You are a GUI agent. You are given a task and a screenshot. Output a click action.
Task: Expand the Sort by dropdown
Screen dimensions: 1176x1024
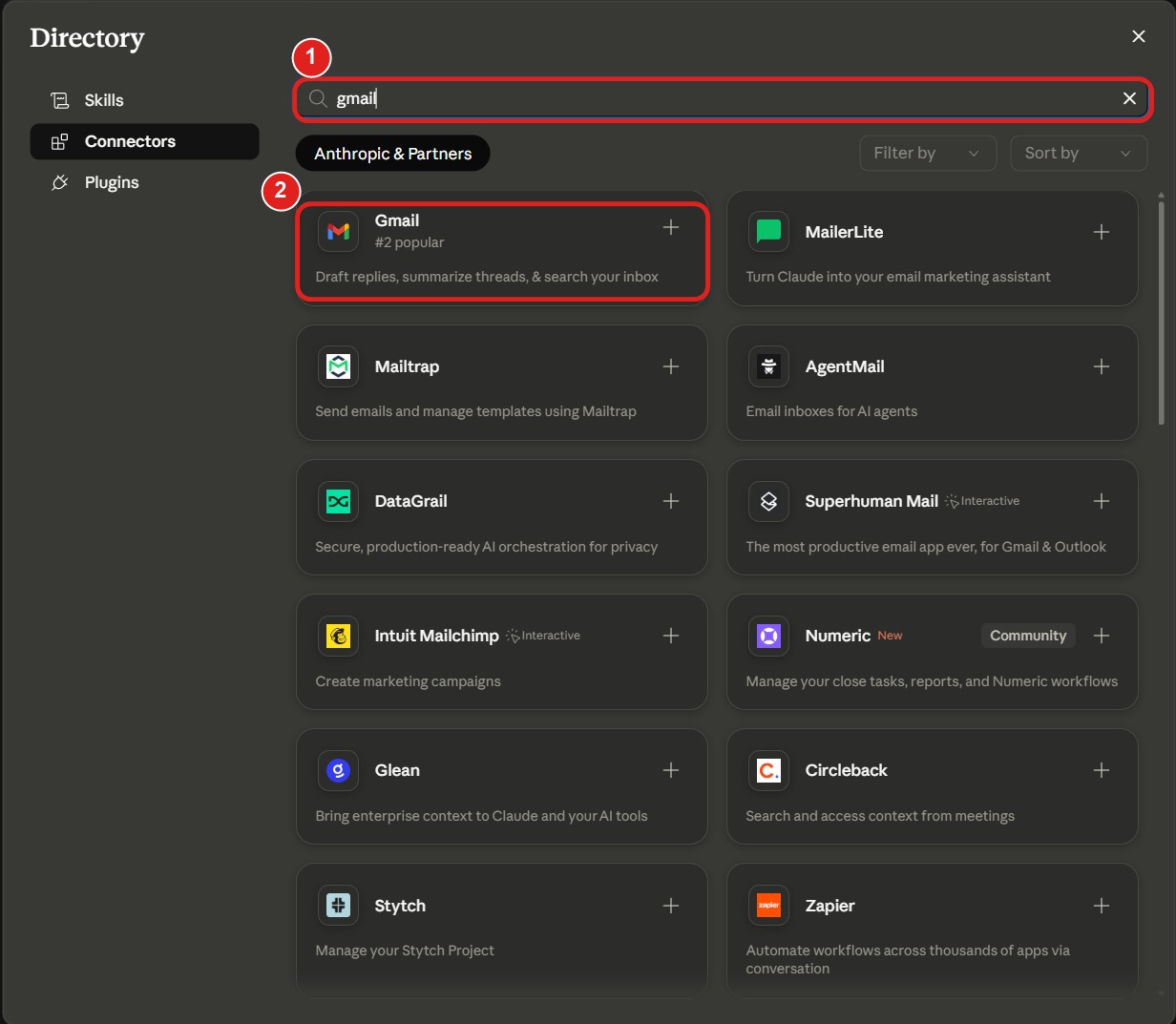click(x=1079, y=153)
